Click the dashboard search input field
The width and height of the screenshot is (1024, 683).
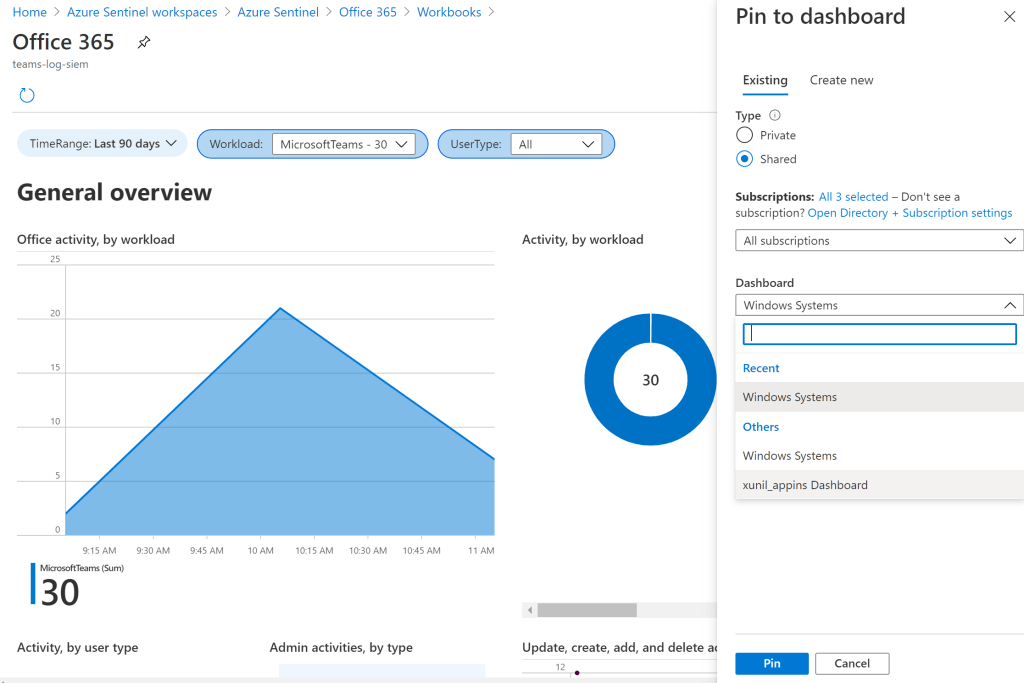coord(879,334)
